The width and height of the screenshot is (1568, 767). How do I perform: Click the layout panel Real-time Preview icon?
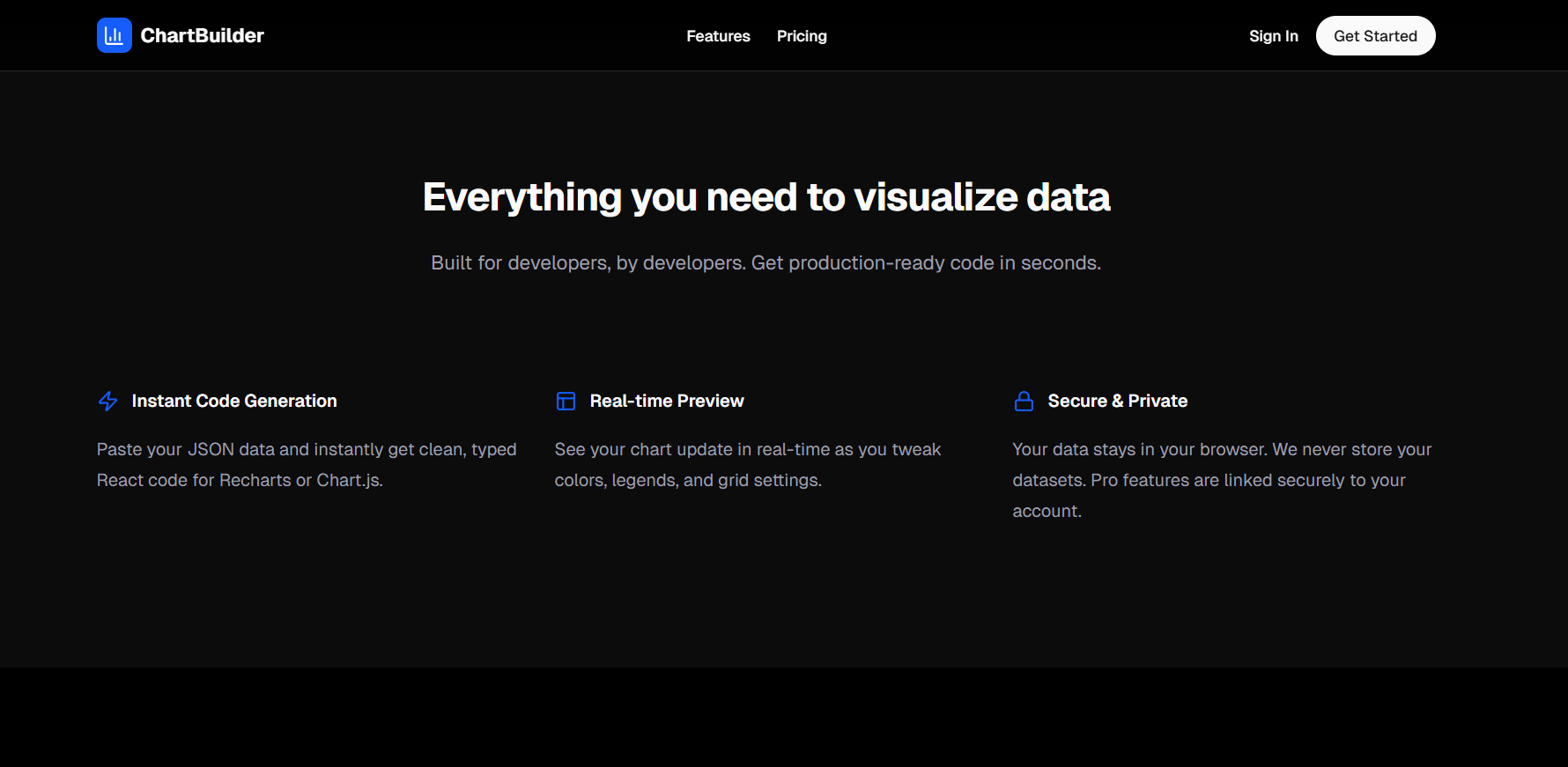(566, 401)
